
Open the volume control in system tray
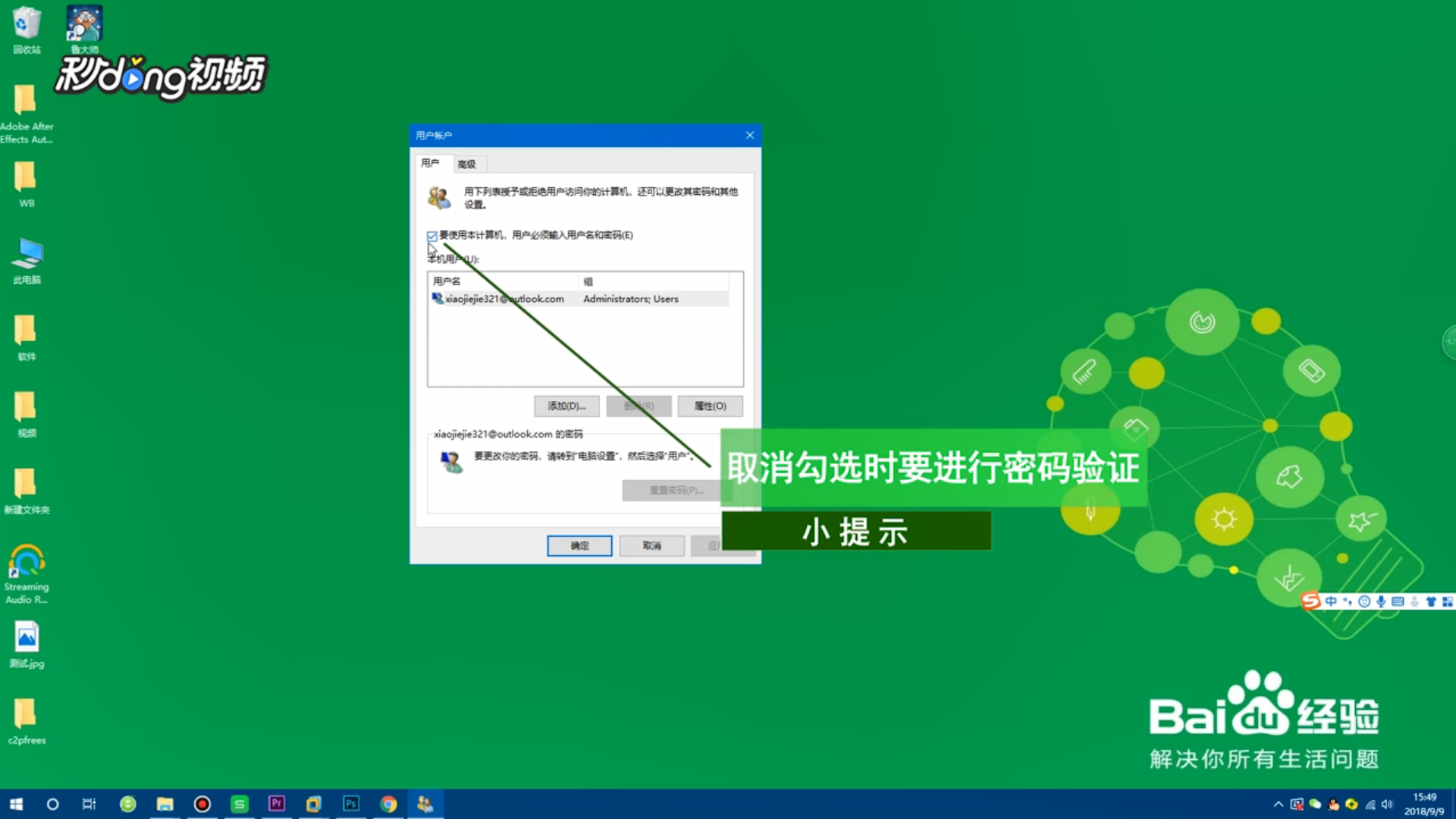1387,805
